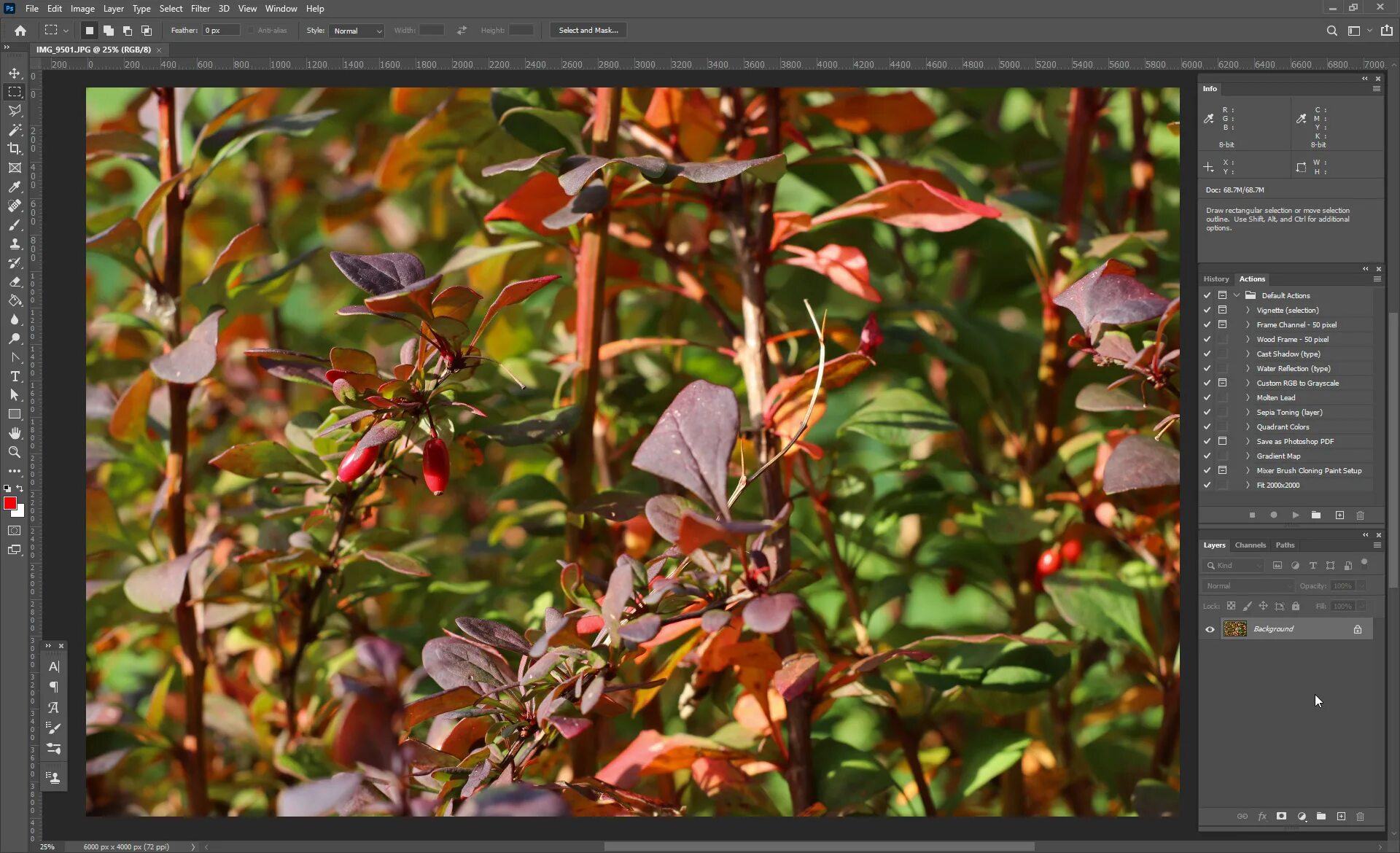Switch to the Channels tab
This screenshot has height=853, width=1400.
tap(1250, 545)
